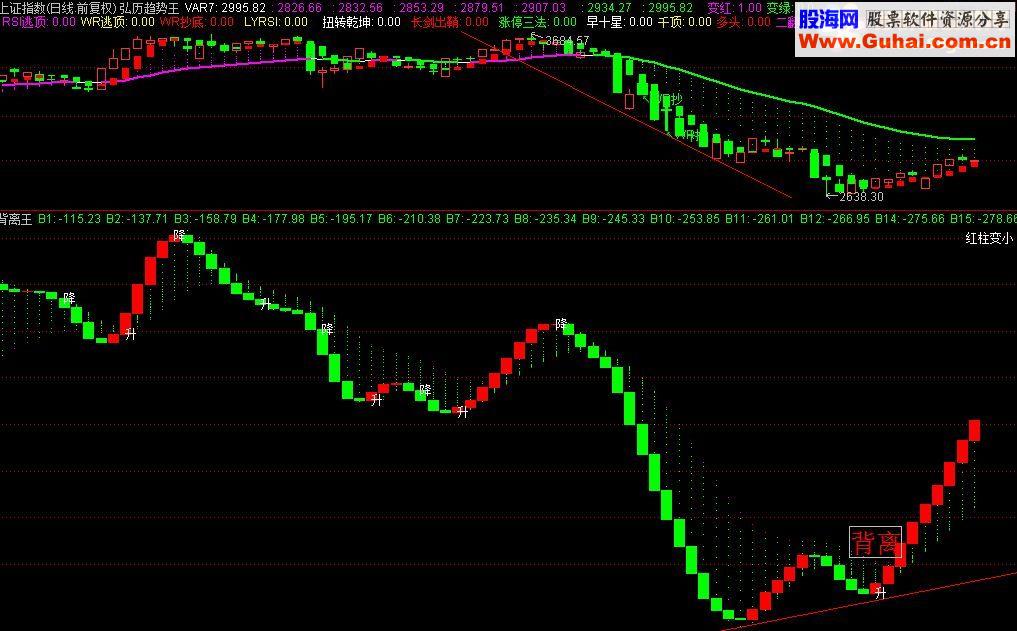Click the 降 marker at the indicator's highest peak
This screenshot has height=631, width=1017.
coord(179,235)
